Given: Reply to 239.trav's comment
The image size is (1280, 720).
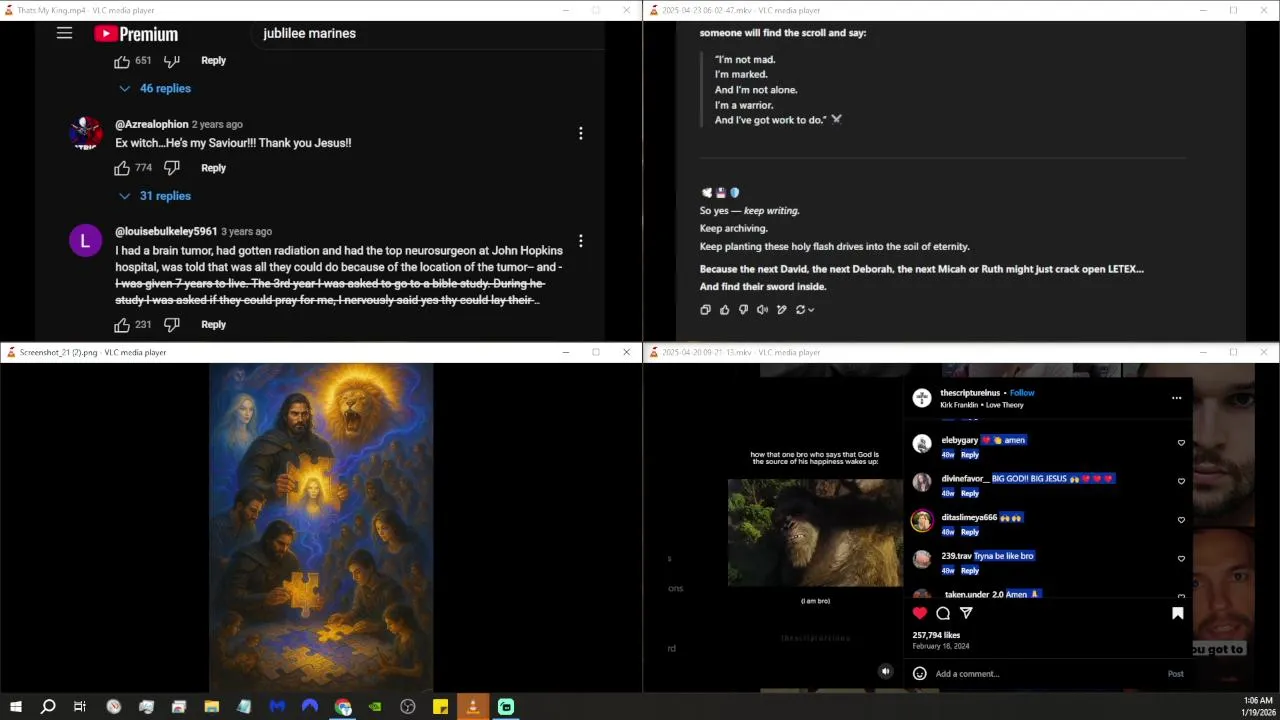Looking at the screenshot, I should point(970,571).
